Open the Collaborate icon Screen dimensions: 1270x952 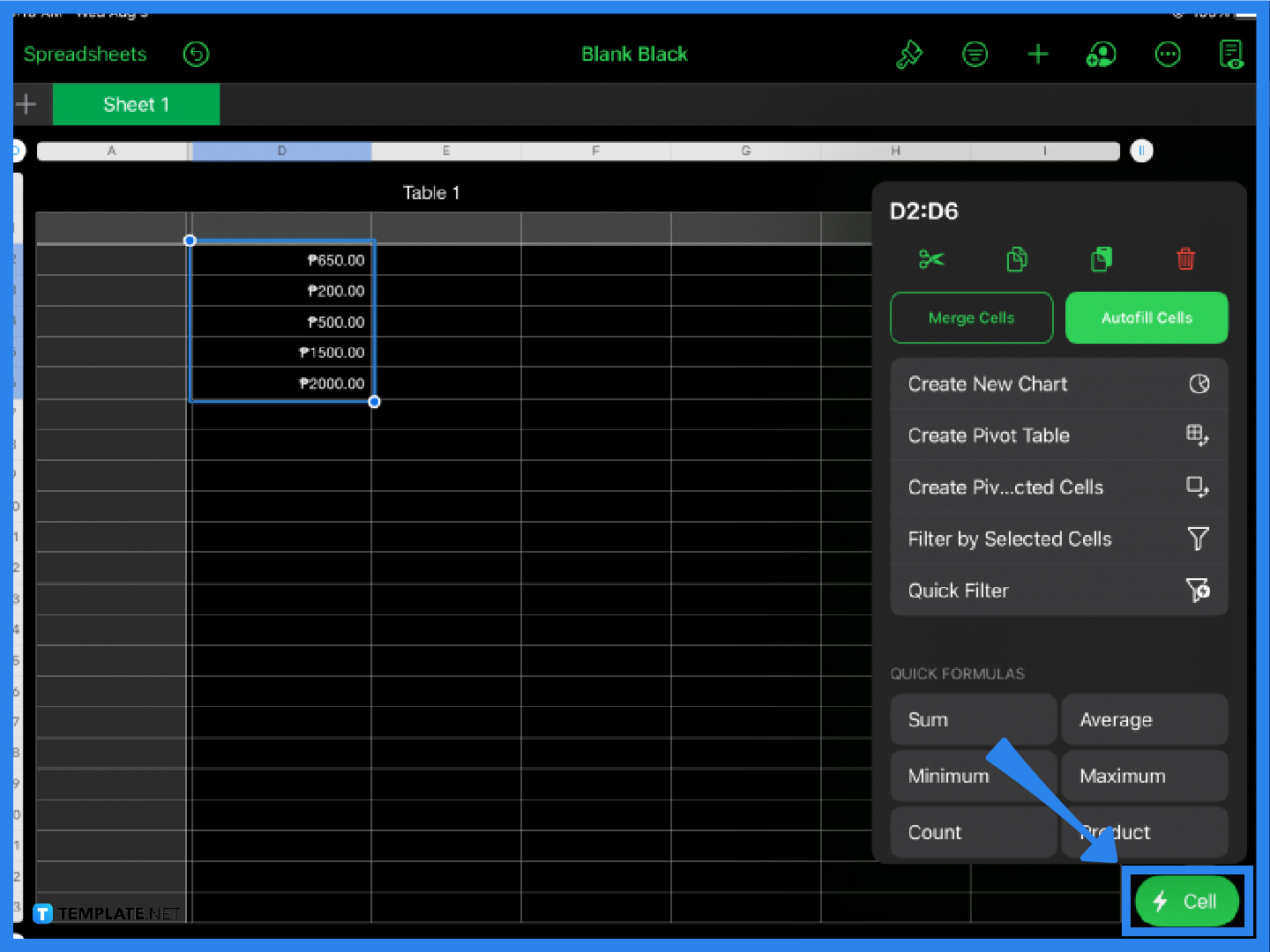click(1101, 55)
